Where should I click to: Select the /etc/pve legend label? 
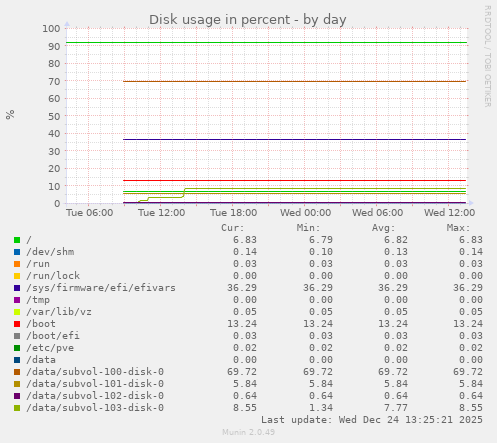click(x=50, y=348)
